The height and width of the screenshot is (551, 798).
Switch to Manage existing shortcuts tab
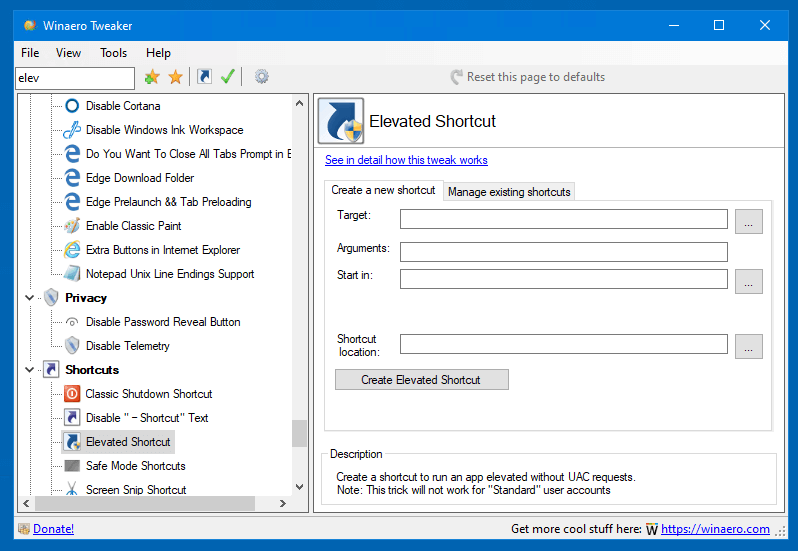pyautogui.click(x=509, y=192)
